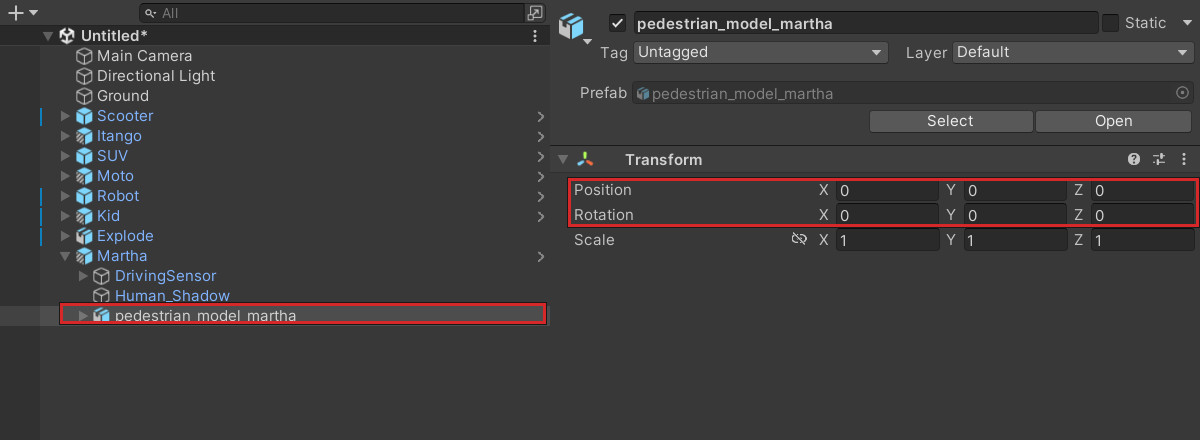The width and height of the screenshot is (1200, 440).
Task: Open Martha prefab via its right chevron
Action: [540, 256]
